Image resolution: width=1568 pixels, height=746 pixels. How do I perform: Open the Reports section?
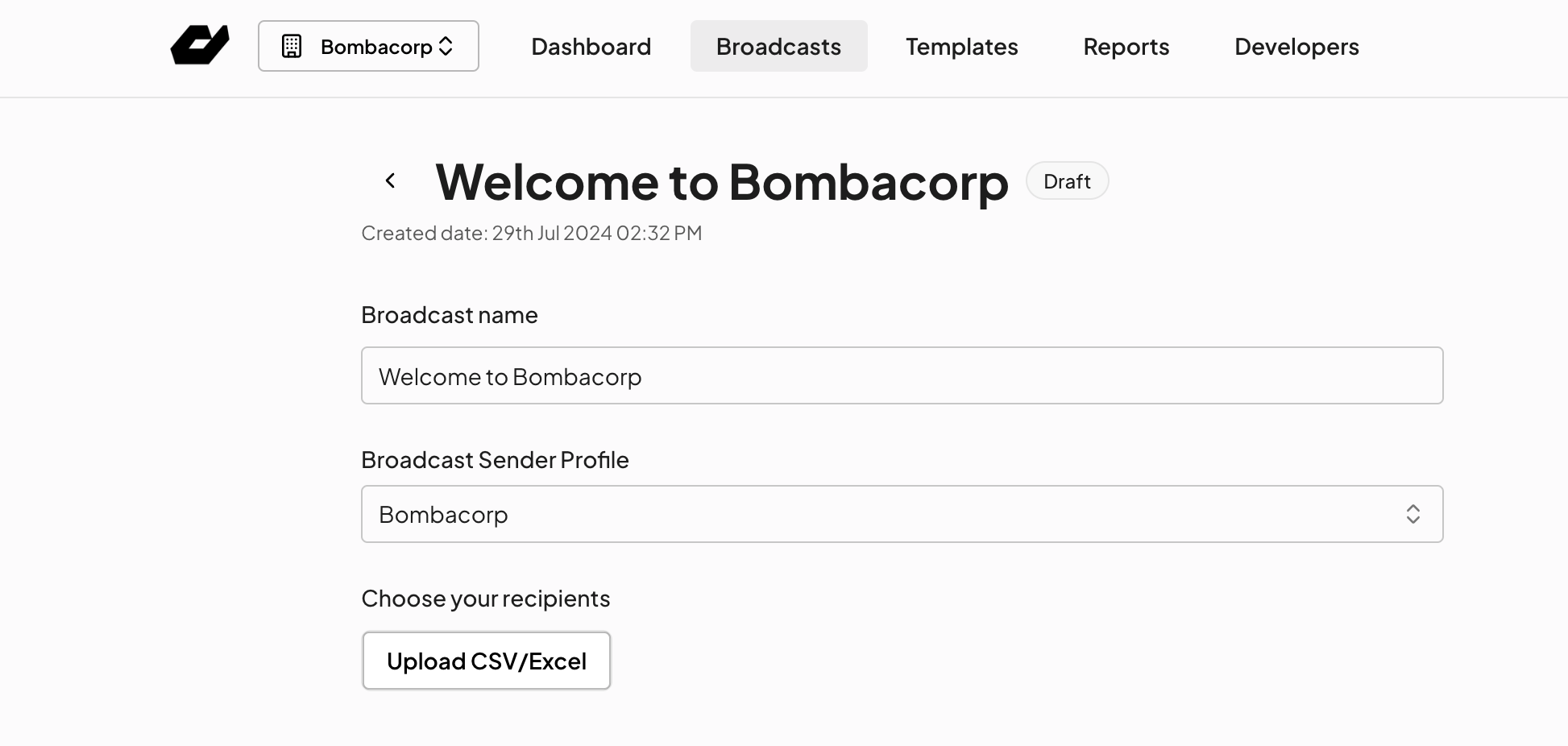pos(1126,46)
